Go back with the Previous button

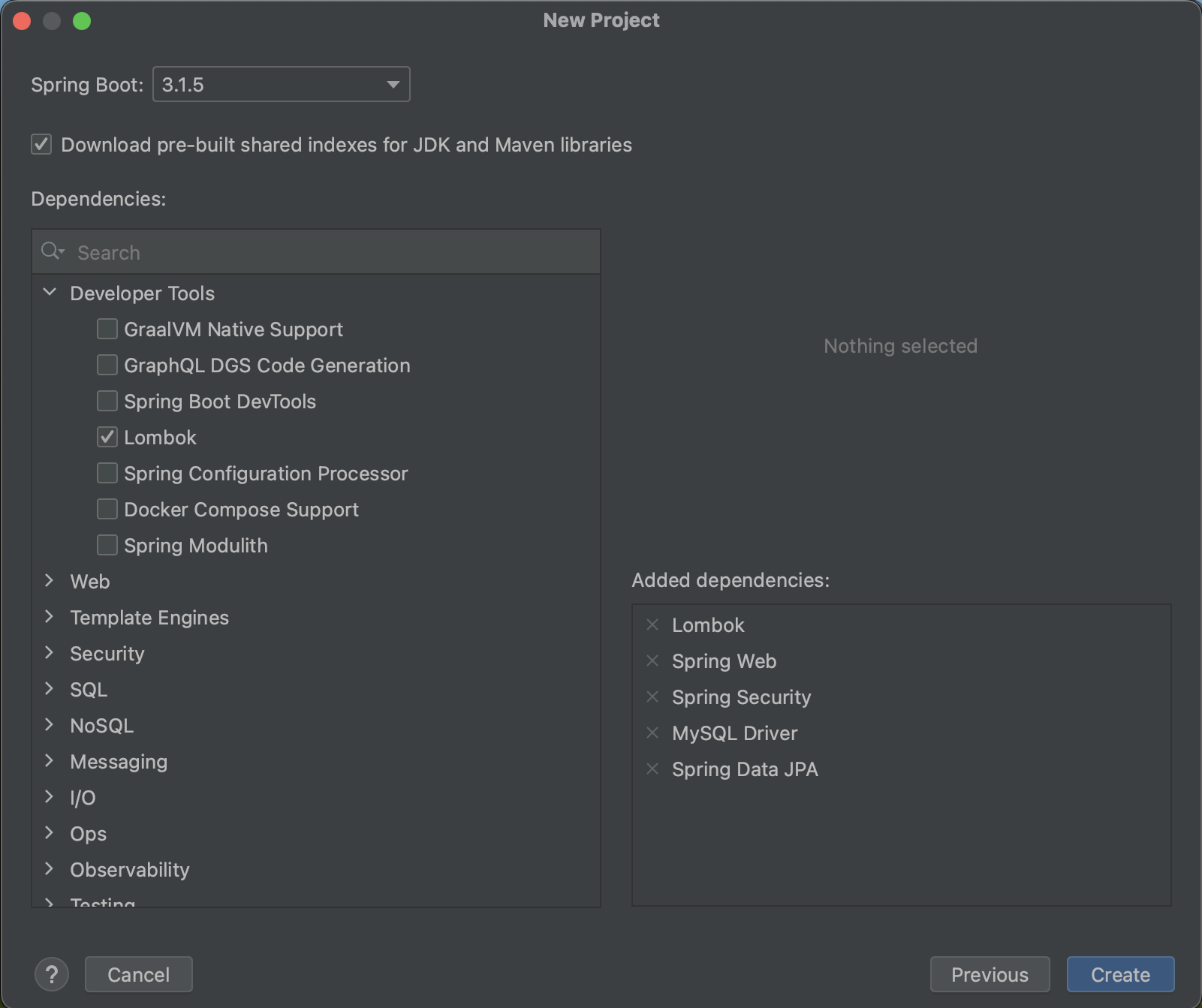point(990,974)
